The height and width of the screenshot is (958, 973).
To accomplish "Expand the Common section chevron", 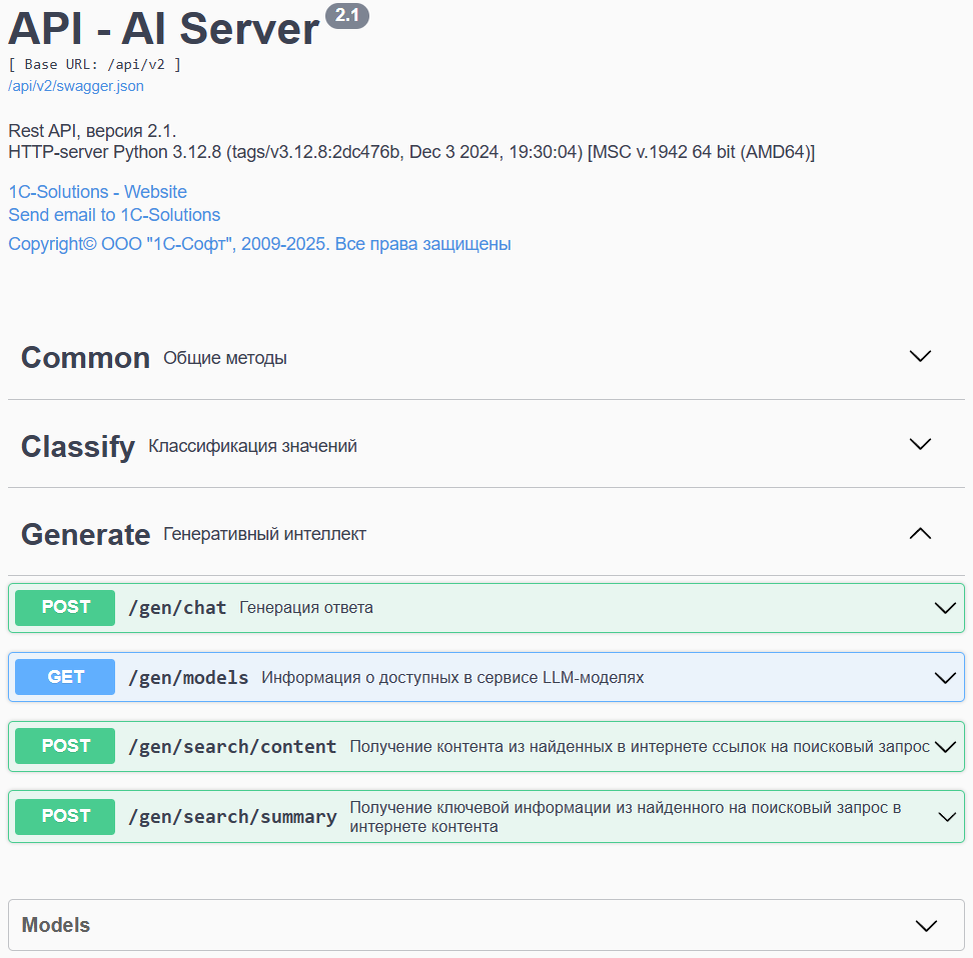I will [920, 356].
